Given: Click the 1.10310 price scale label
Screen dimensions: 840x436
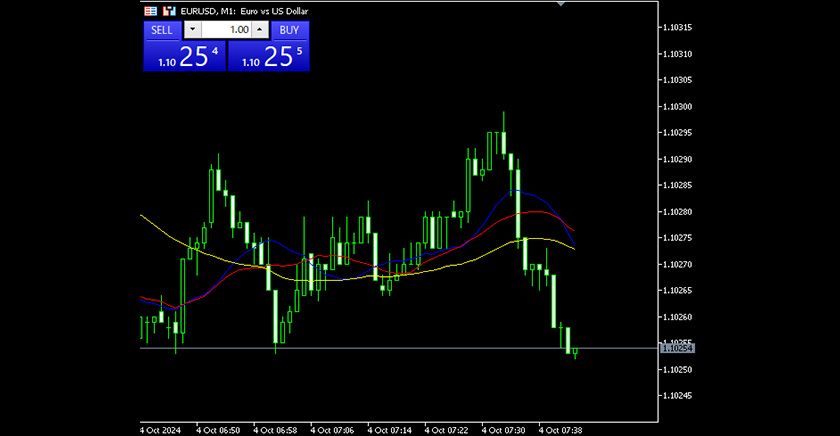Looking at the screenshot, I should [677, 54].
